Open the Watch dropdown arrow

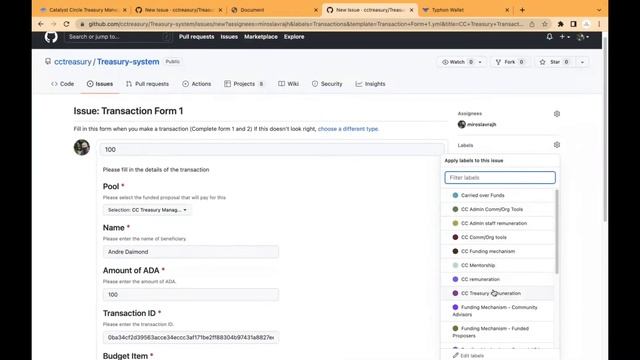[x=480, y=62]
